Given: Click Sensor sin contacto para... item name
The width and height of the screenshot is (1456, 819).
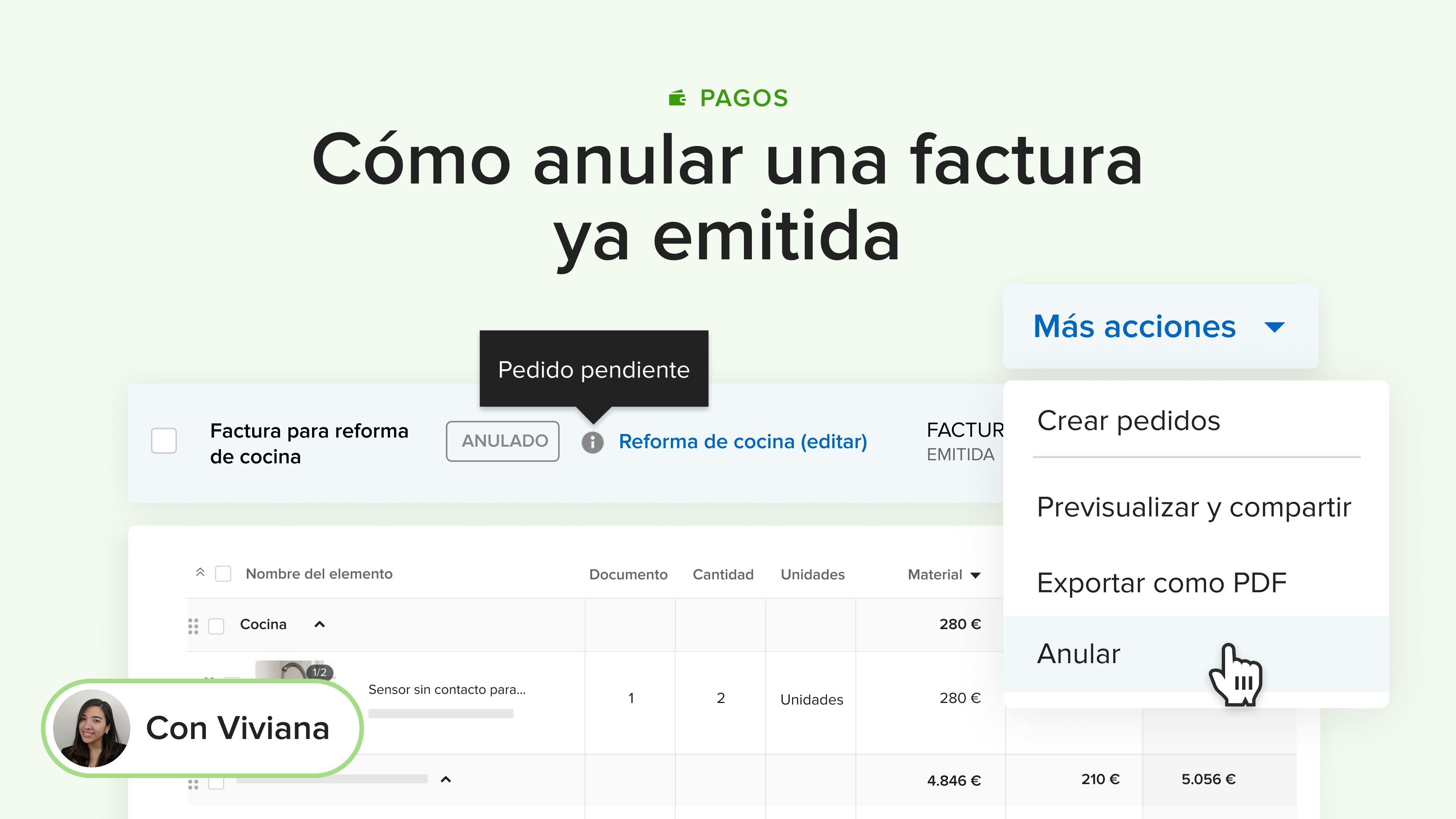Looking at the screenshot, I should [447, 690].
